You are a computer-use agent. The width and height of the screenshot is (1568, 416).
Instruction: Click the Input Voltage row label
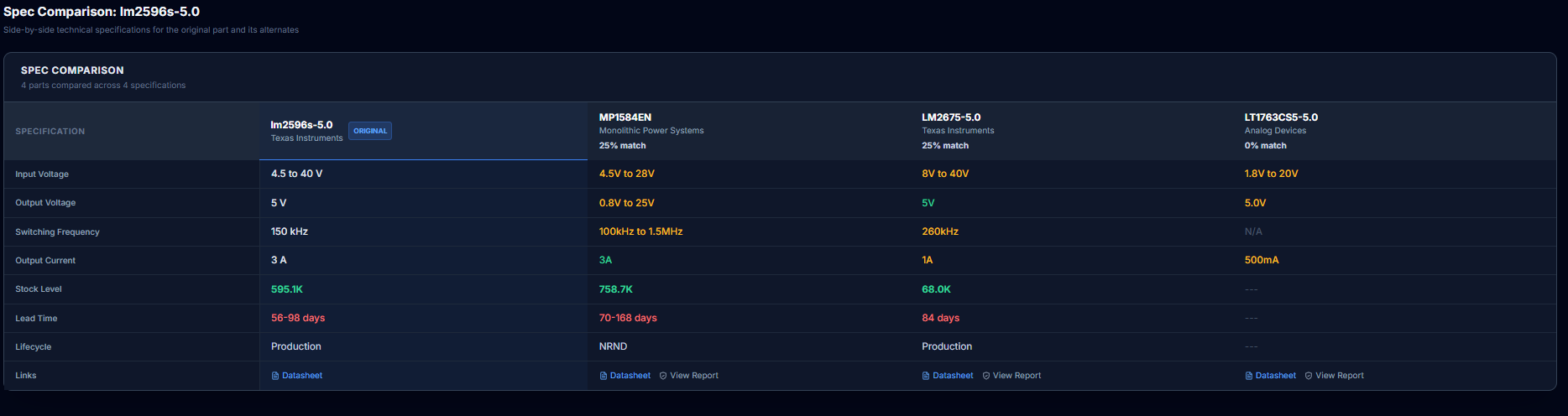[x=42, y=174]
